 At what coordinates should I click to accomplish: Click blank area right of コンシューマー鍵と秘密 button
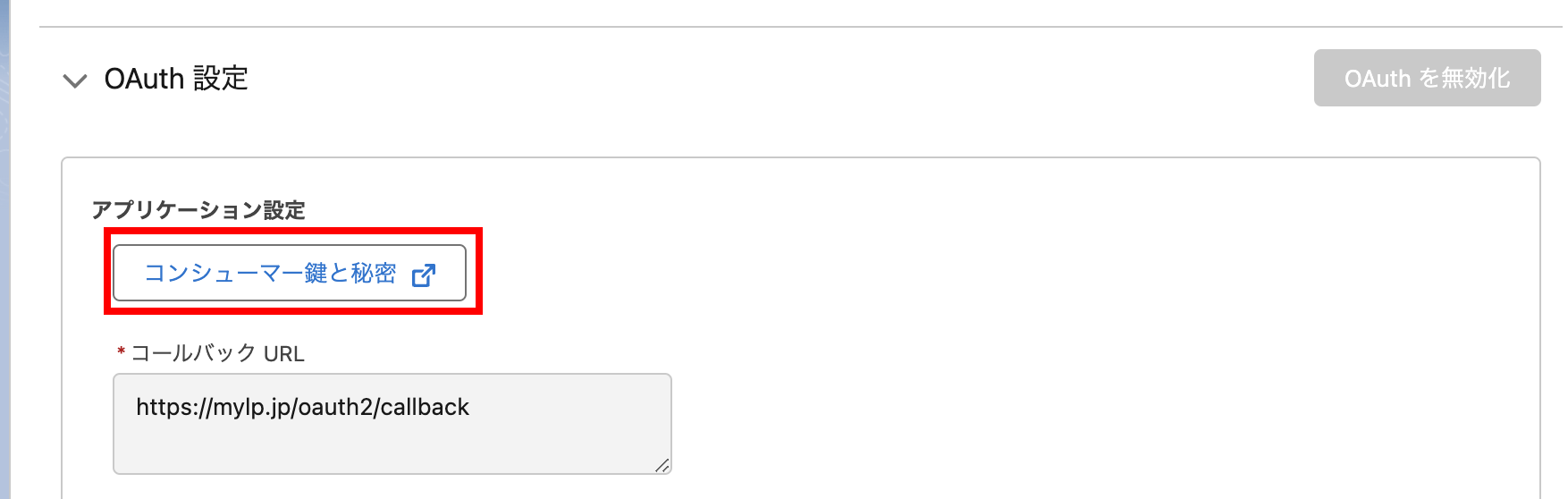(x=894, y=273)
